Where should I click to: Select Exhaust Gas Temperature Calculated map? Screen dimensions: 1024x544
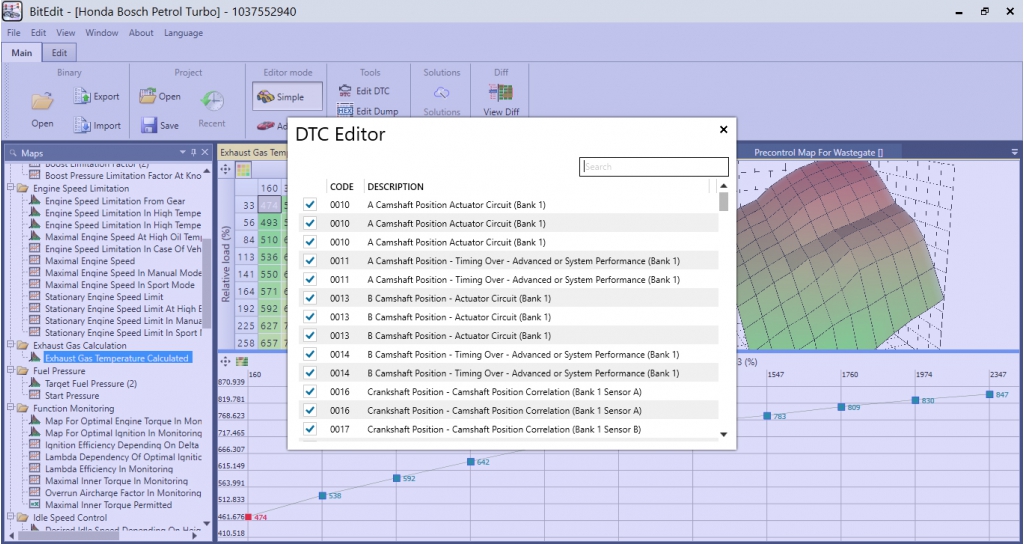(x=117, y=358)
